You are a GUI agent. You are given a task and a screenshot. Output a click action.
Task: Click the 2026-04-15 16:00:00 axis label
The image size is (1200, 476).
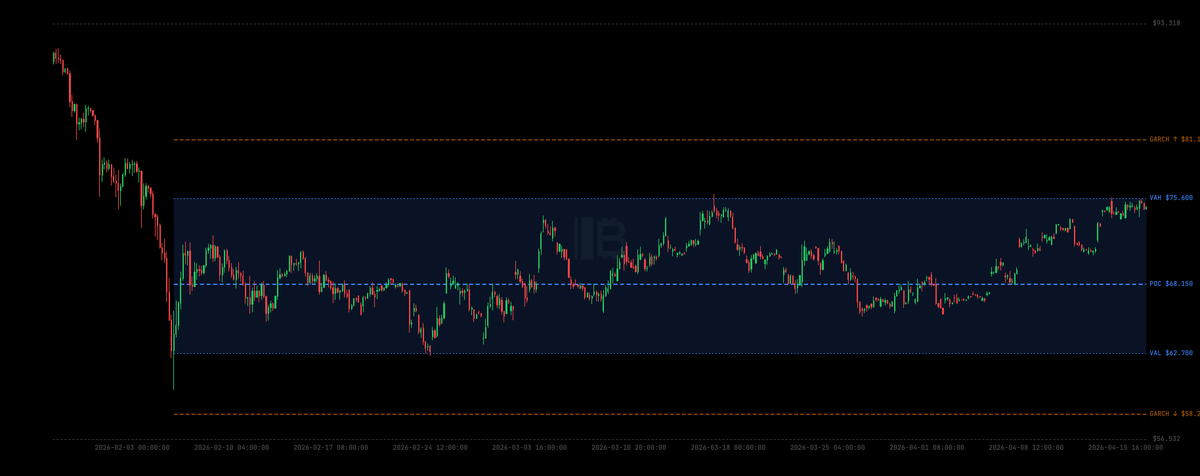[x=1126, y=448]
